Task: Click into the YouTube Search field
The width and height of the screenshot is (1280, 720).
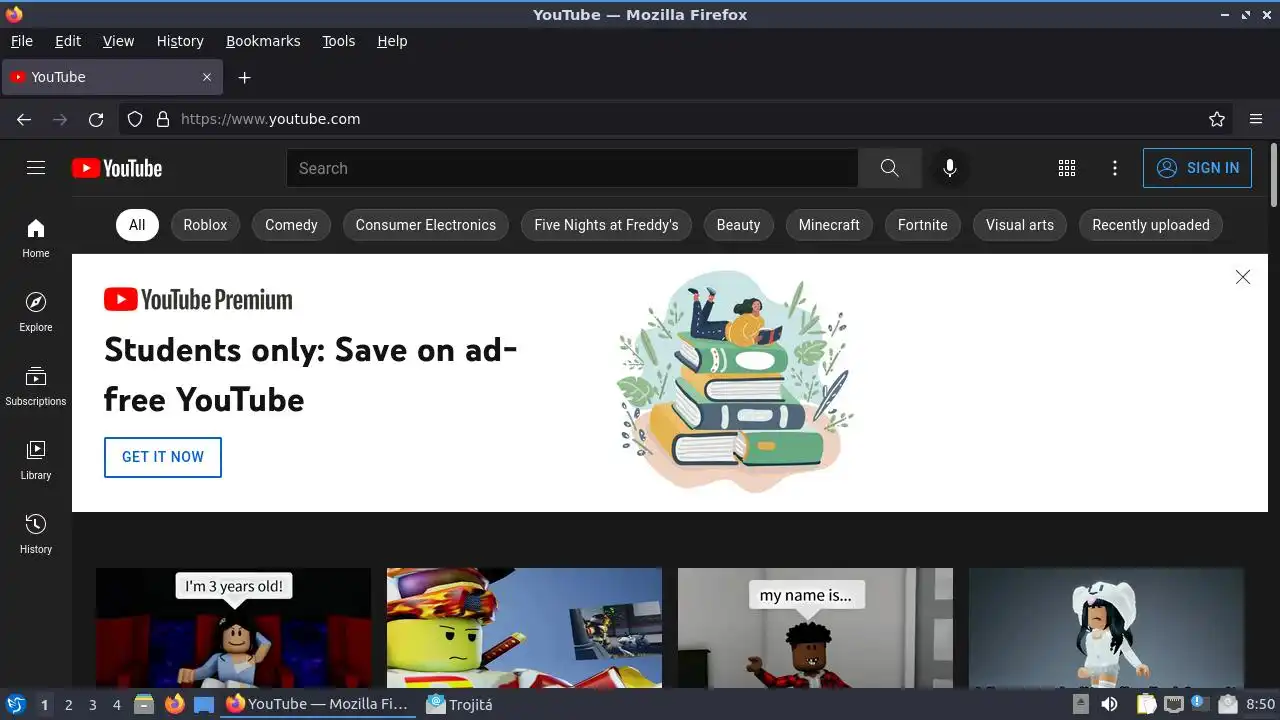Action: (572, 168)
